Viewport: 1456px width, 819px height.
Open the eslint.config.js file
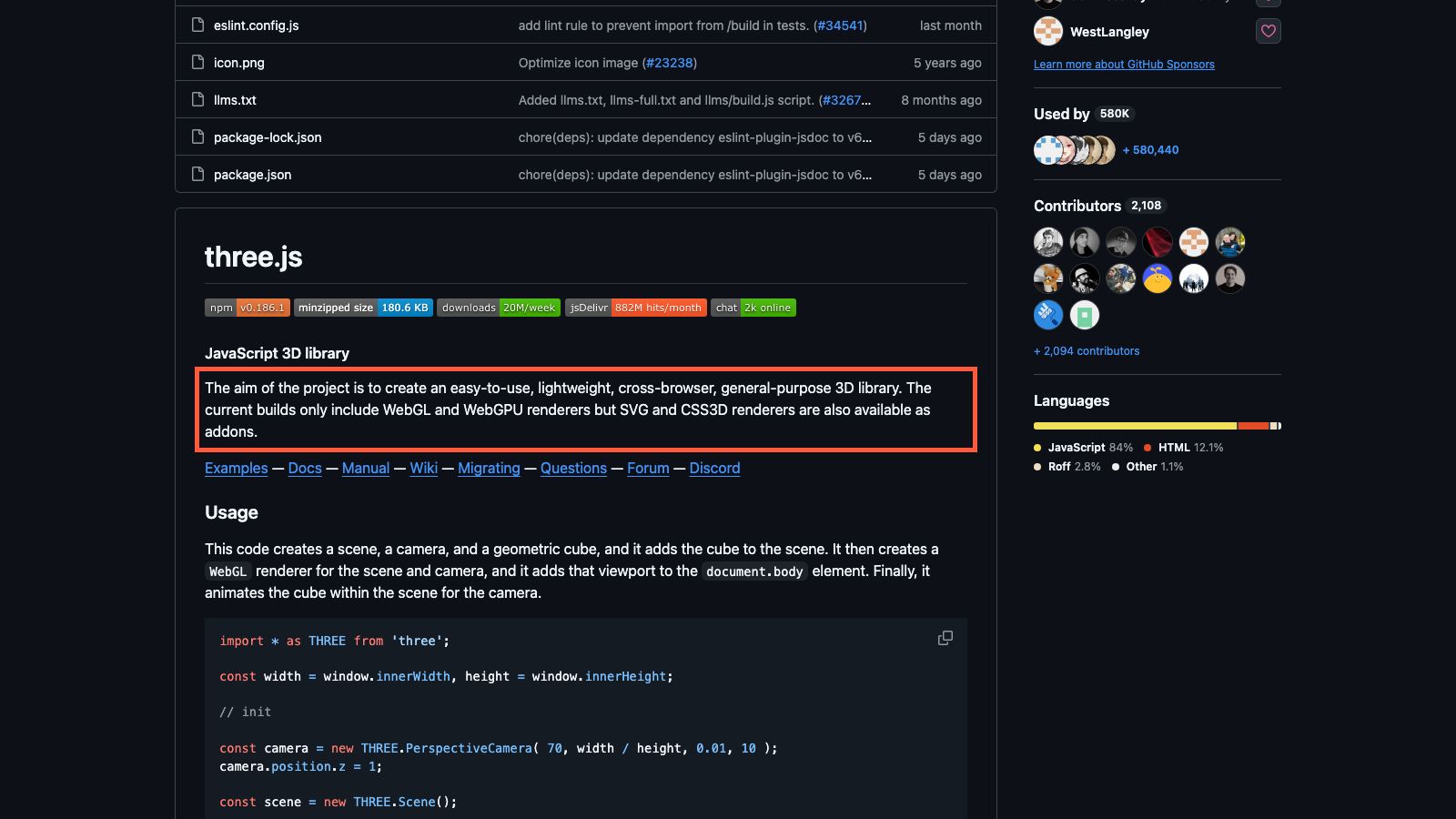click(256, 25)
